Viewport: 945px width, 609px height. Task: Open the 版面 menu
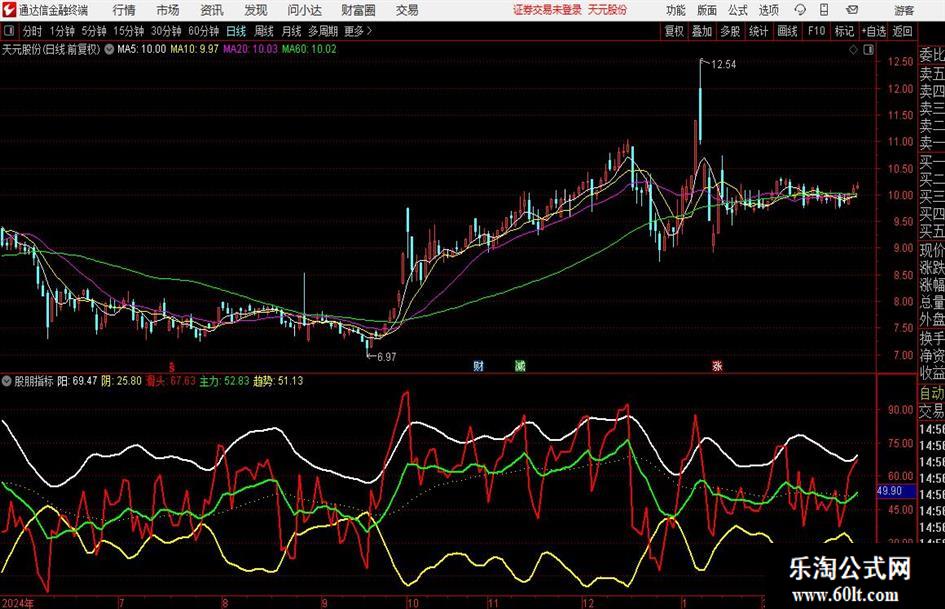pyautogui.click(x=707, y=10)
